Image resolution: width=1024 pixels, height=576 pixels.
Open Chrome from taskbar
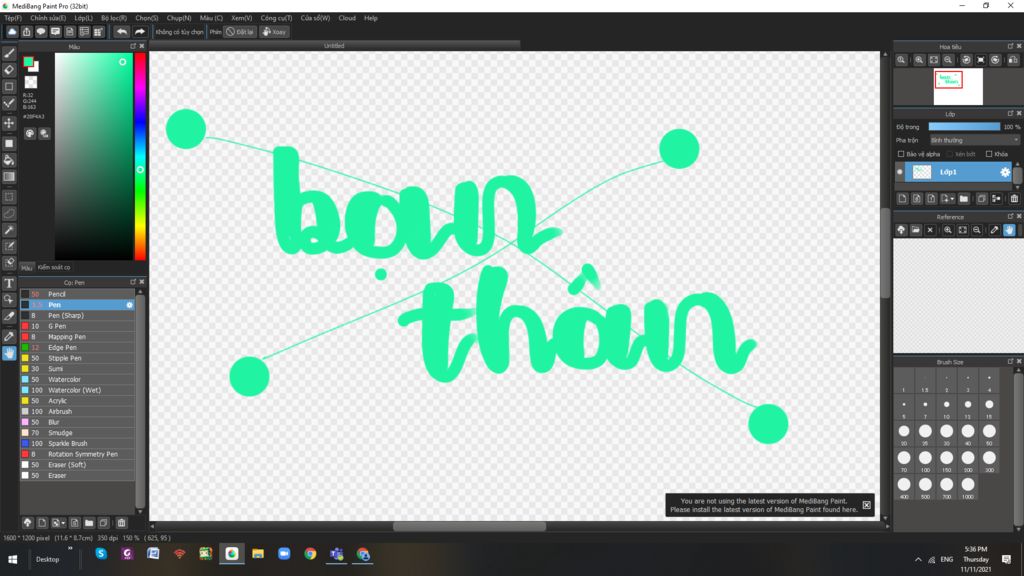tap(310, 554)
